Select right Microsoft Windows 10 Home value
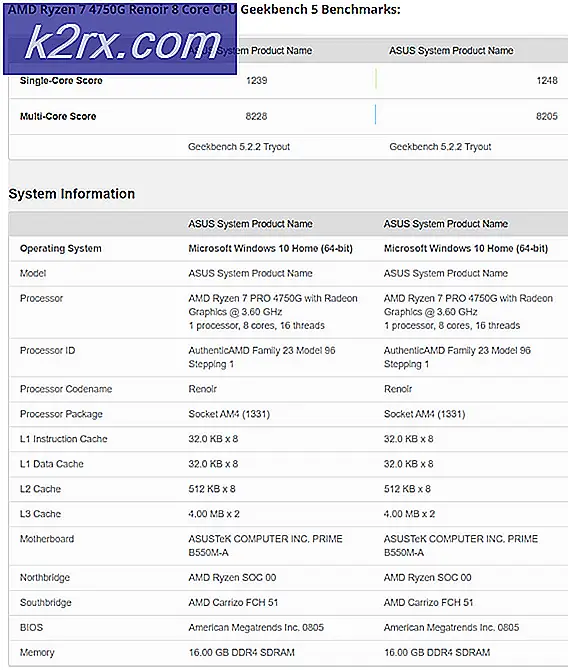568x670 pixels. click(x=466, y=249)
